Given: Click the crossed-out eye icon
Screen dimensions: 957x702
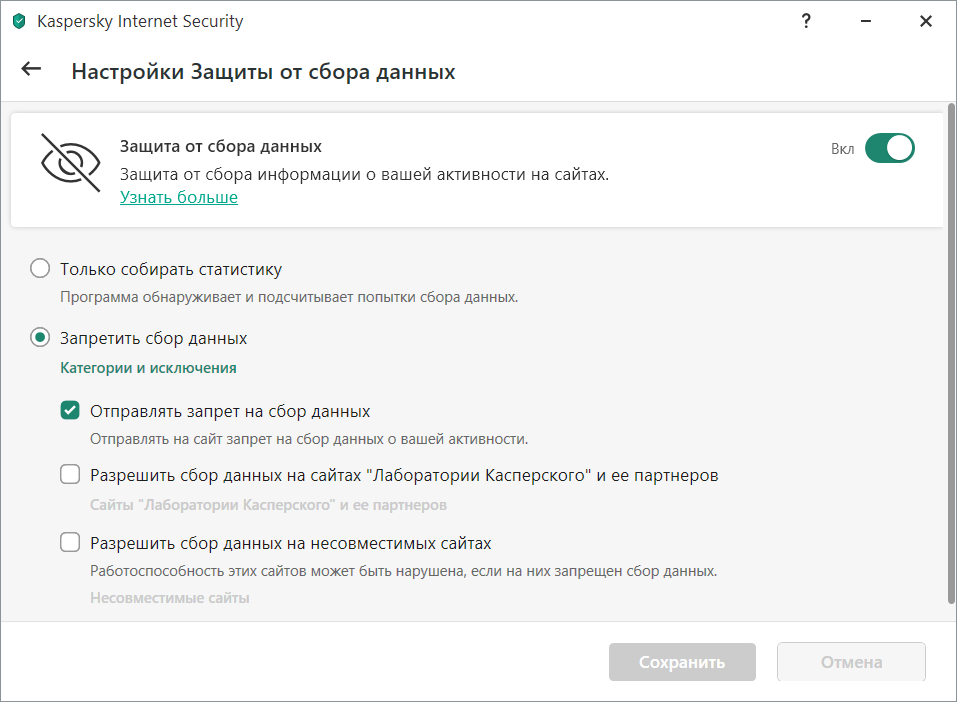Looking at the screenshot, I should (70, 162).
